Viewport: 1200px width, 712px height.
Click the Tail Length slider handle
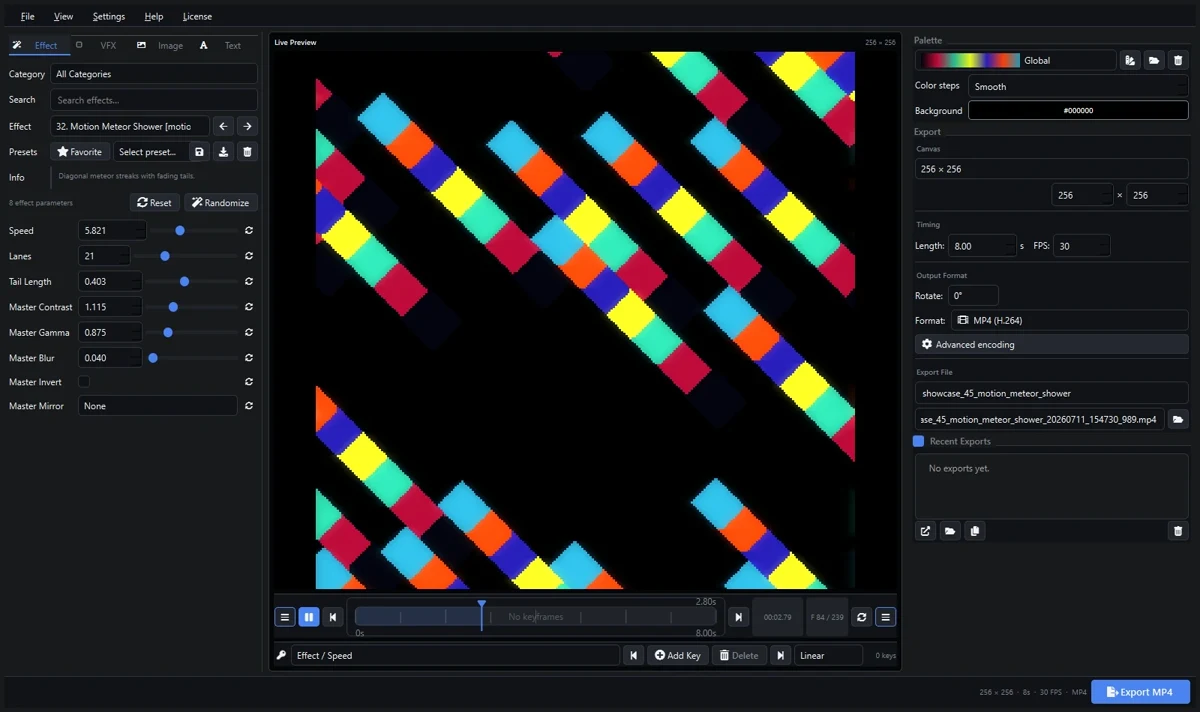tap(185, 282)
